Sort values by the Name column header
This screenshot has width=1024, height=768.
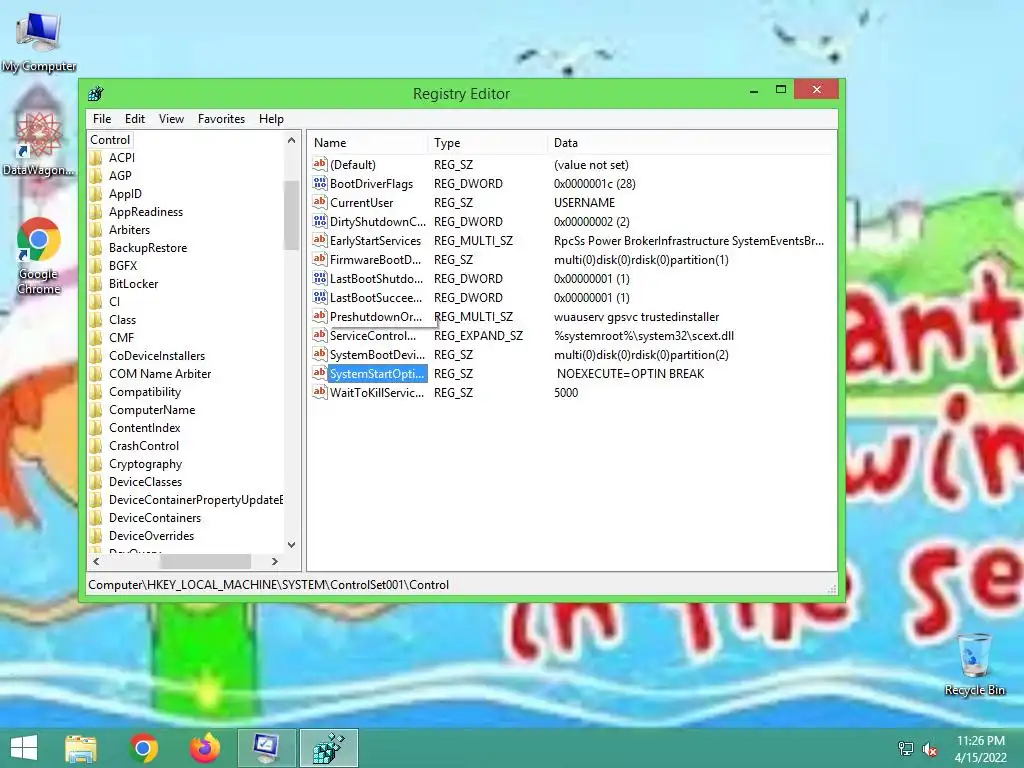pos(368,142)
